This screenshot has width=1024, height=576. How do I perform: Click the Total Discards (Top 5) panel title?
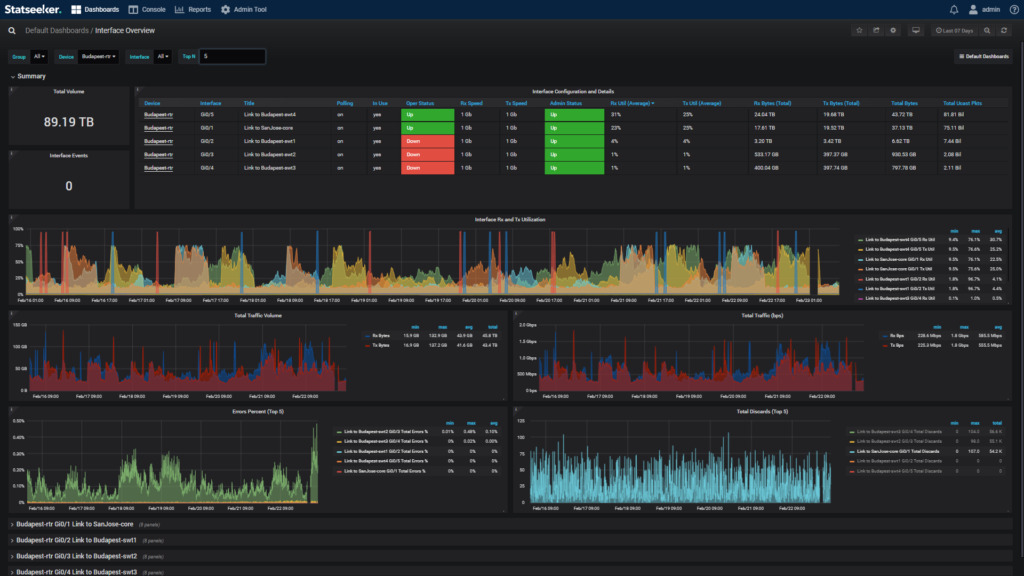pyautogui.click(x=762, y=411)
